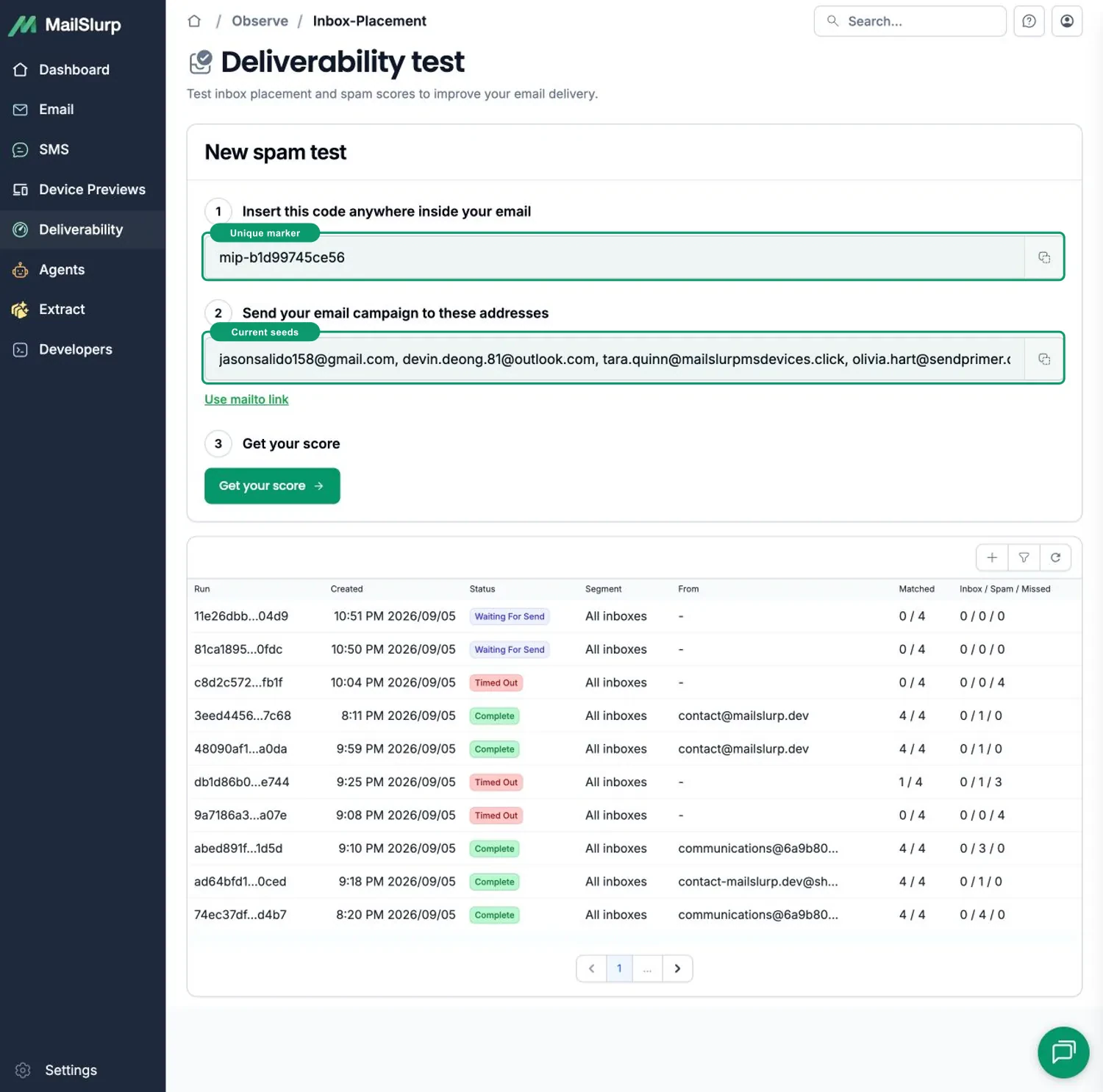This screenshot has height=1092, width=1103.
Task: Click the Agents robot icon
Action: click(x=21, y=270)
